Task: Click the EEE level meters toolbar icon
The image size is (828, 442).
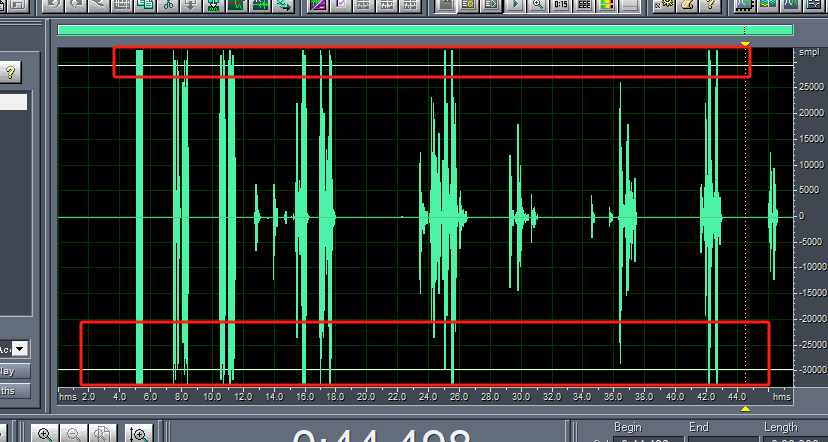Action: [x=584, y=4]
